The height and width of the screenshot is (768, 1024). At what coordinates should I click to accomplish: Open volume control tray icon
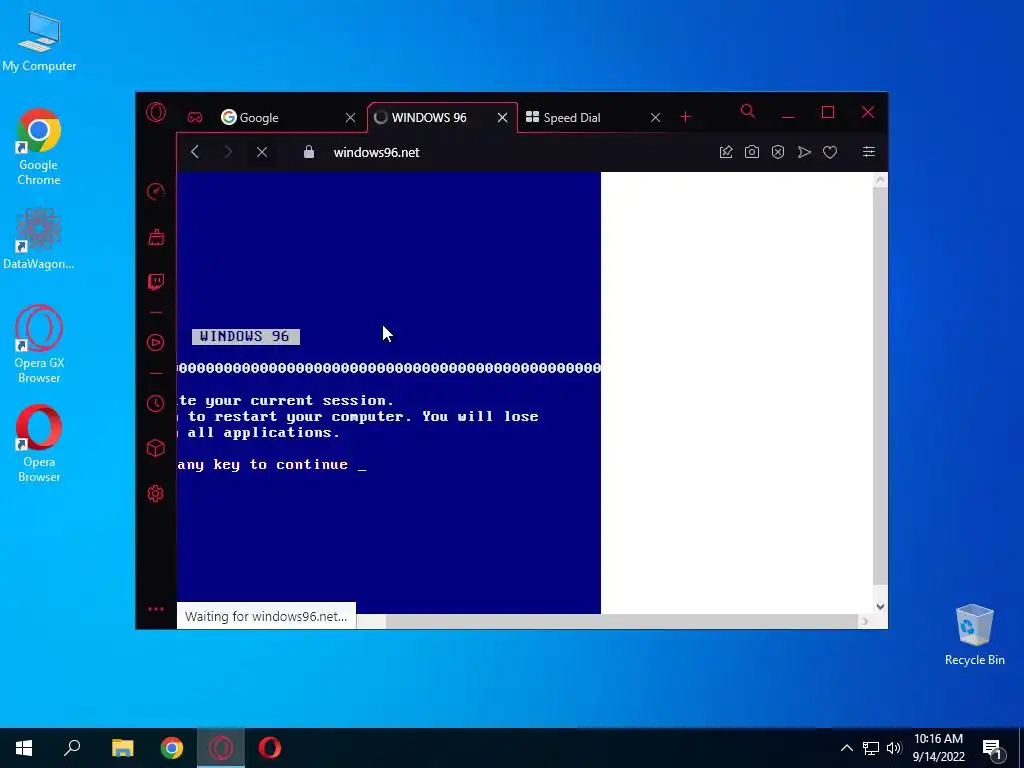pos(894,748)
